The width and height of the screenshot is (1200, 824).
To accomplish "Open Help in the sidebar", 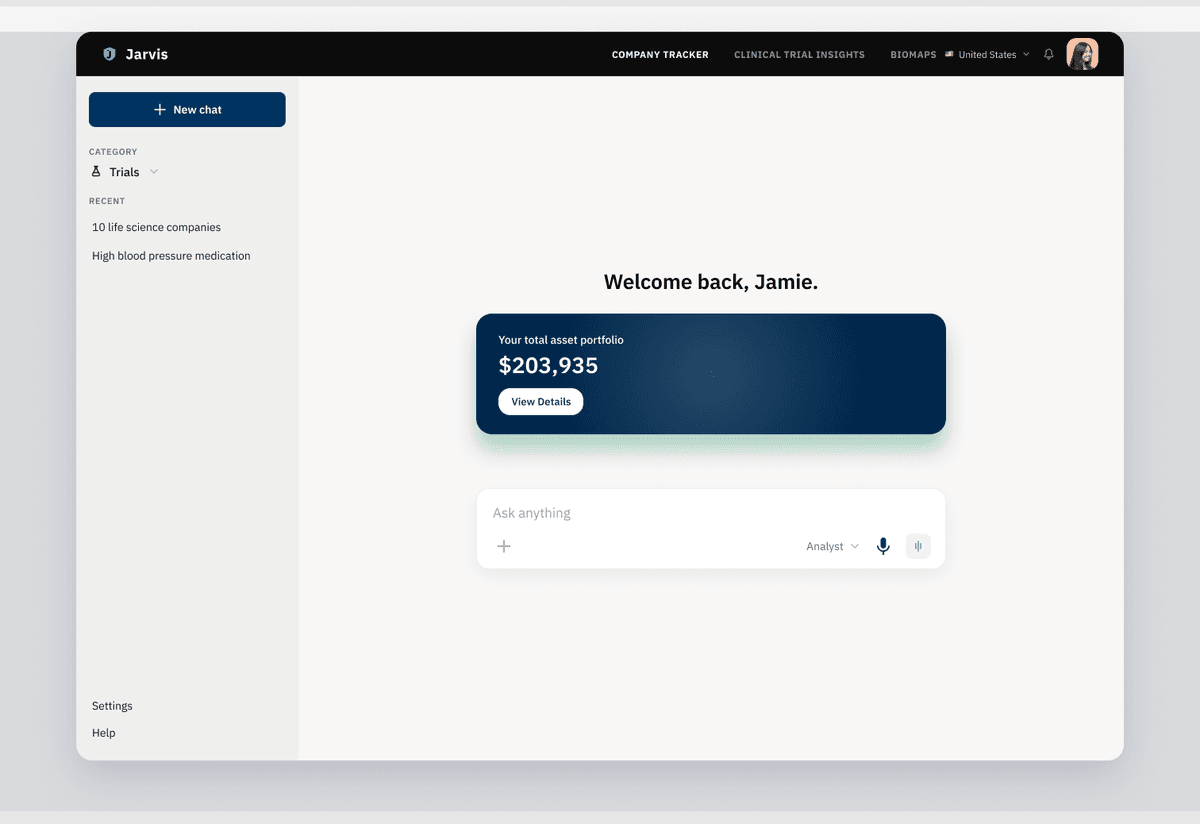I will [103, 733].
